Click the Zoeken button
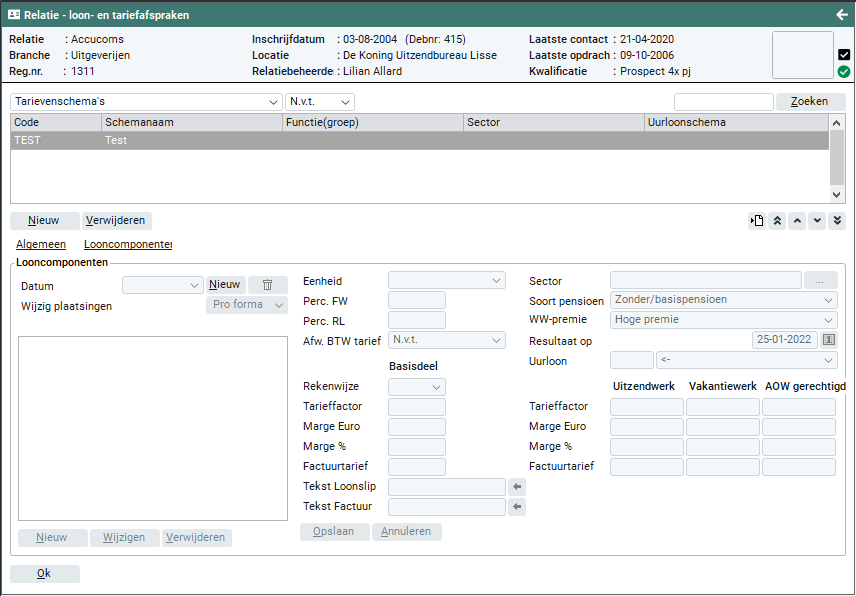This screenshot has height=596, width=856. tap(809, 102)
